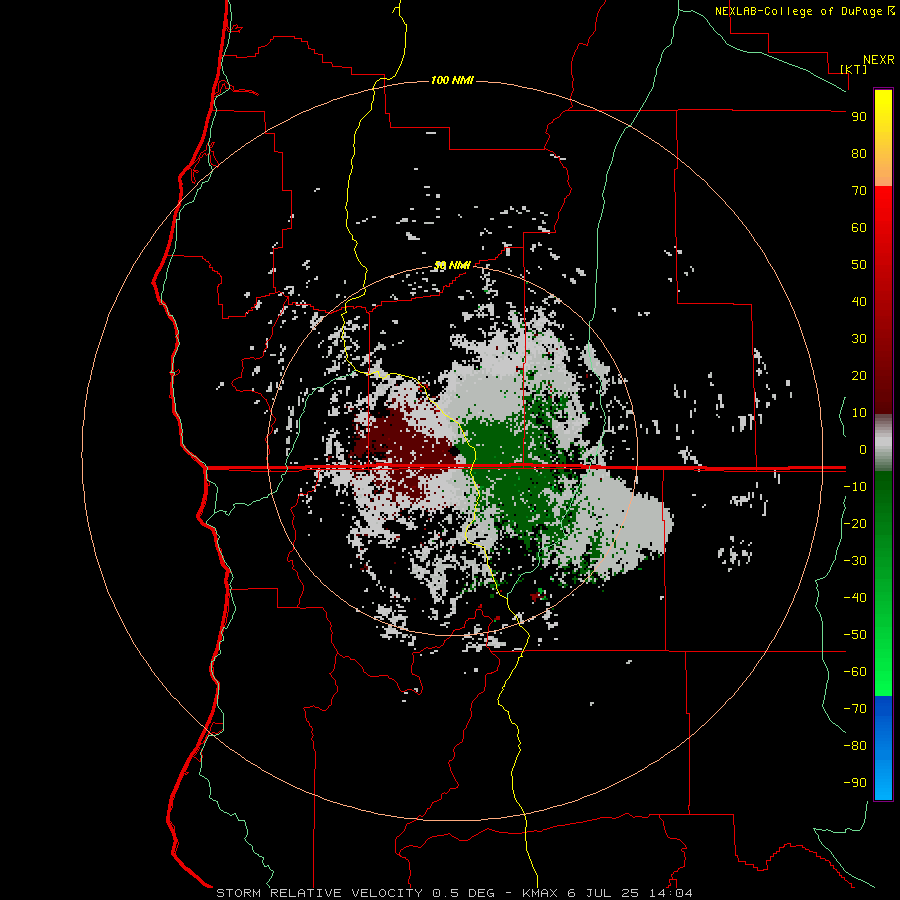This screenshot has width=900, height=900.
Task: Click the '-50' value on the velocity scale
Action: pos(855,635)
